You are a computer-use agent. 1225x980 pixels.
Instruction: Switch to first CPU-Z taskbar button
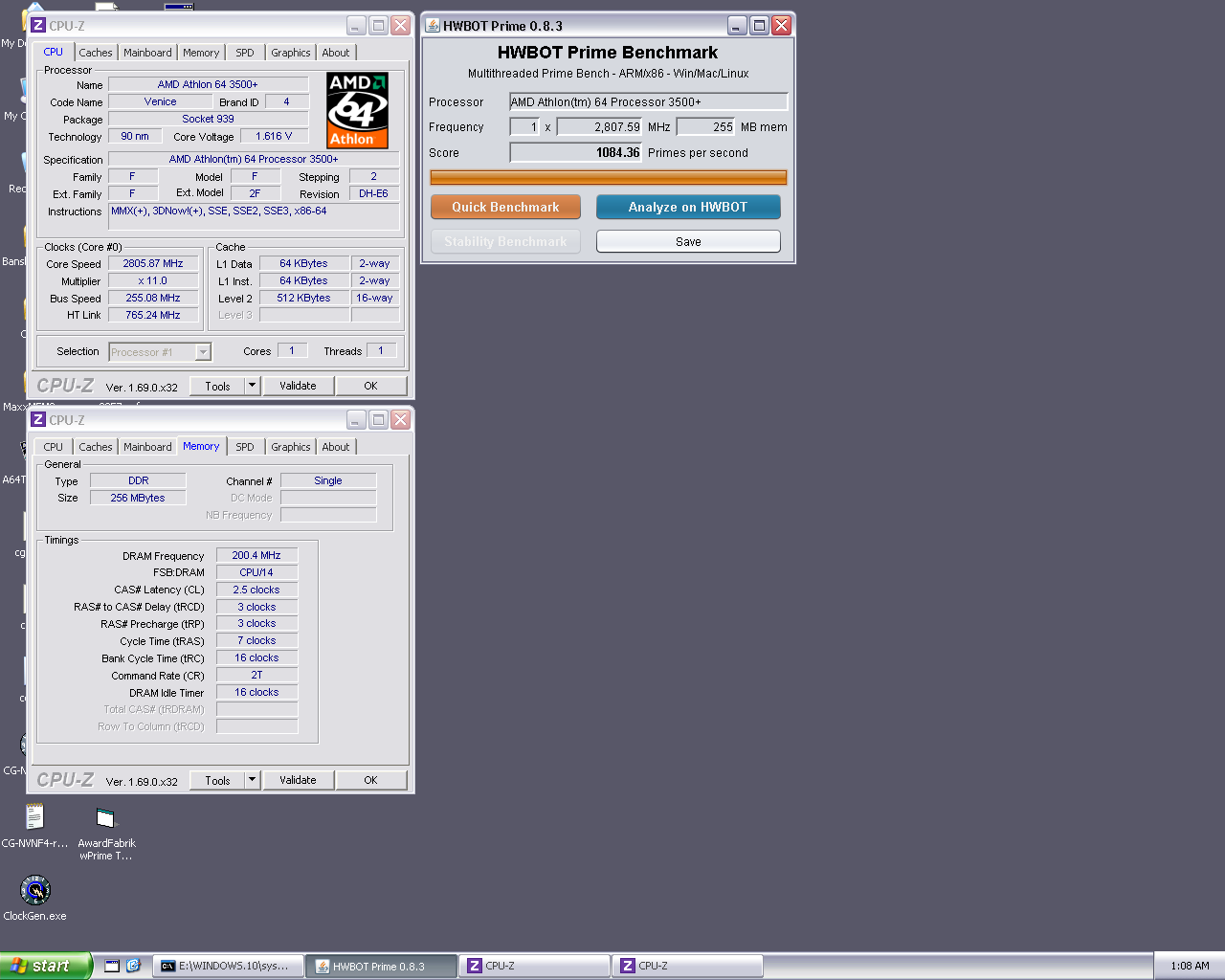(534, 966)
